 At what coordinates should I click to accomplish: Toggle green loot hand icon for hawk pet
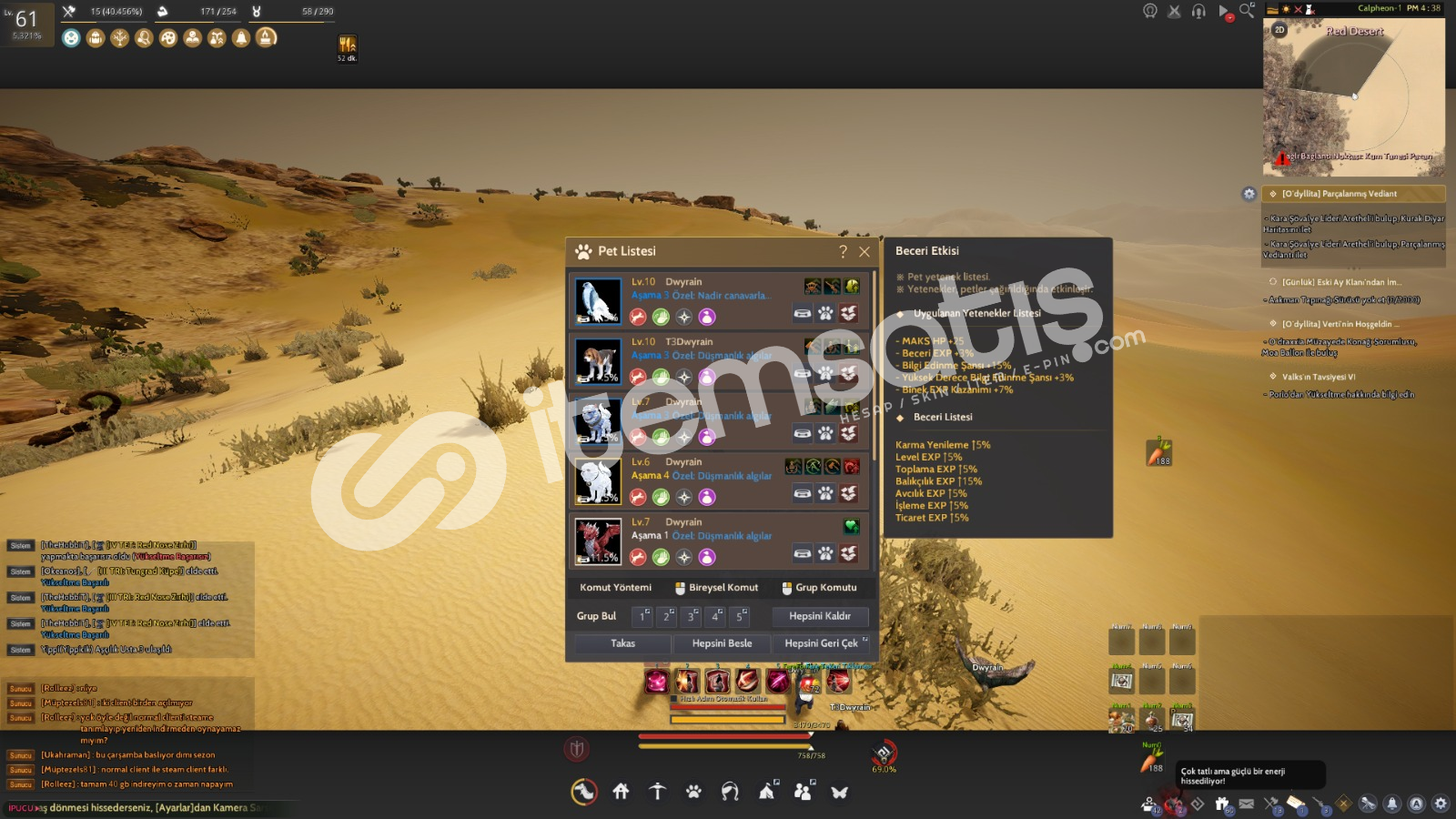[x=661, y=317]
